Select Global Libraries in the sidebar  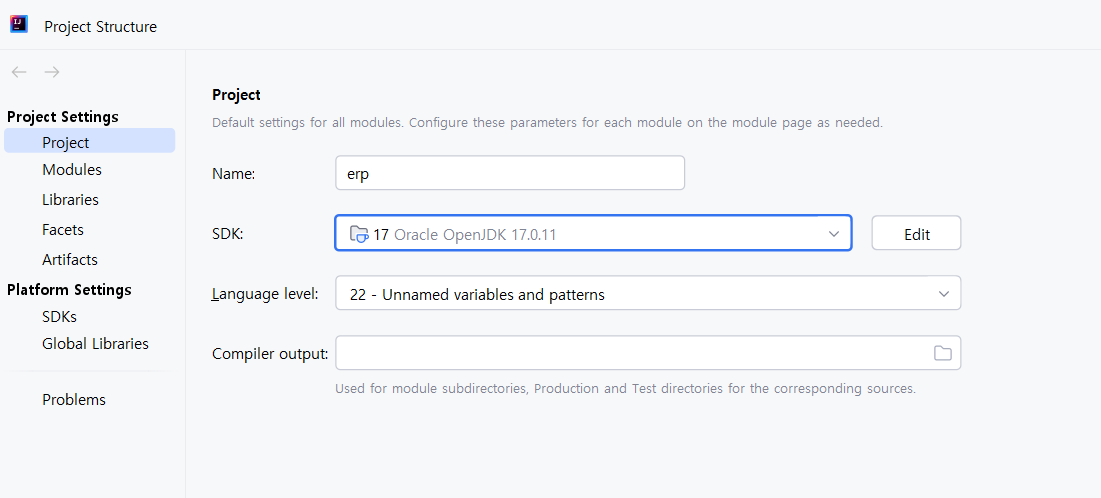pos(95,344)
